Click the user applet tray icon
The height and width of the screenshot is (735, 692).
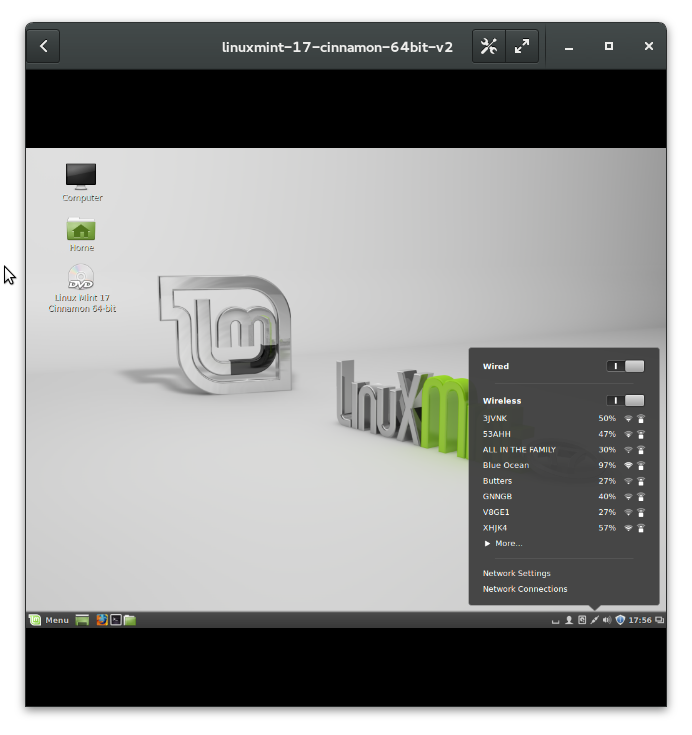[569, 620]
